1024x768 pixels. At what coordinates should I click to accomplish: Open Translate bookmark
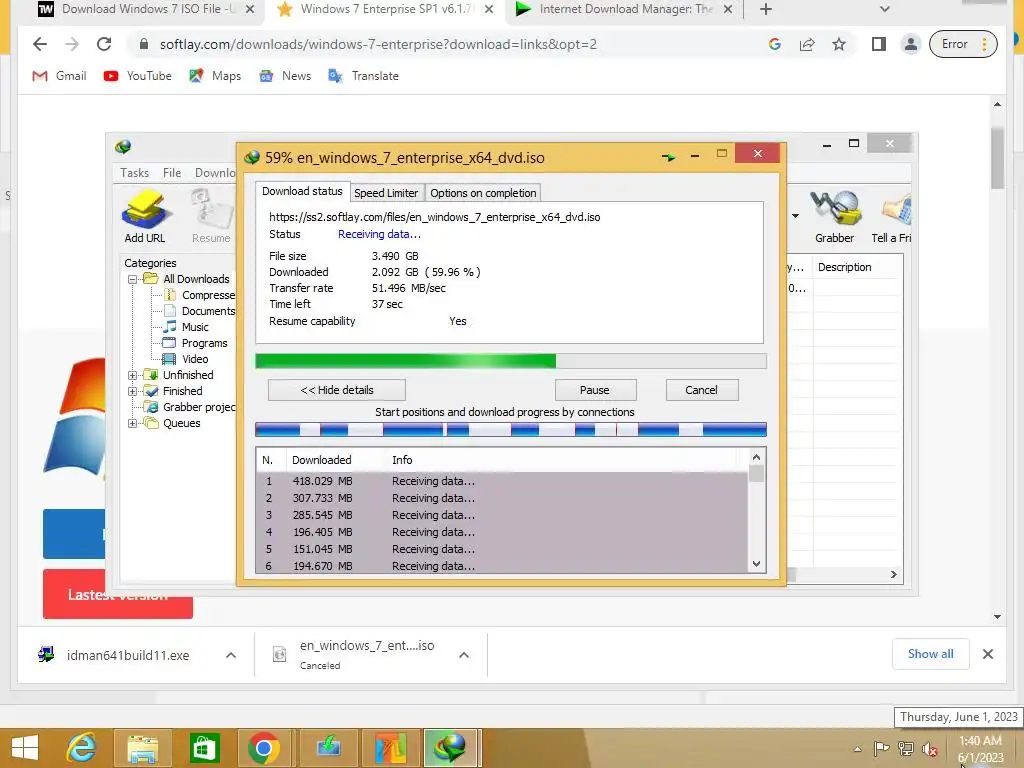[x=363, y=76]
